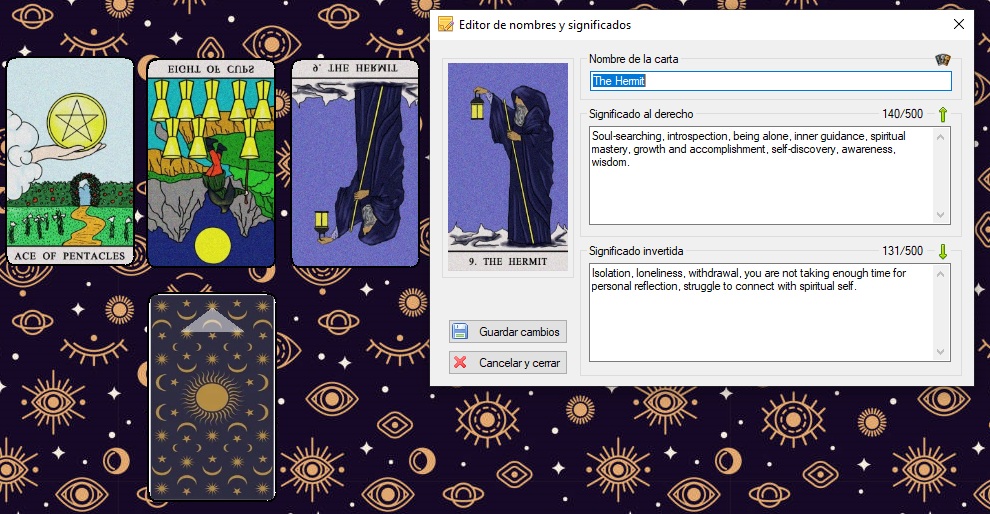This screenshot has height=514, width=990.
Task: Click the 140/500 character counter
Action: (x=902, y=114)
